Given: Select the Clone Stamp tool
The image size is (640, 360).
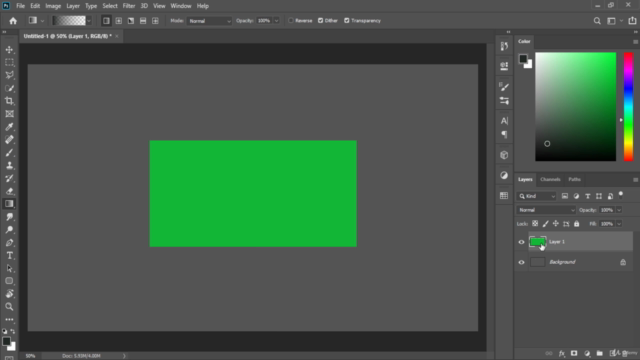Looking at the screenshot, I should pos(9,165).
